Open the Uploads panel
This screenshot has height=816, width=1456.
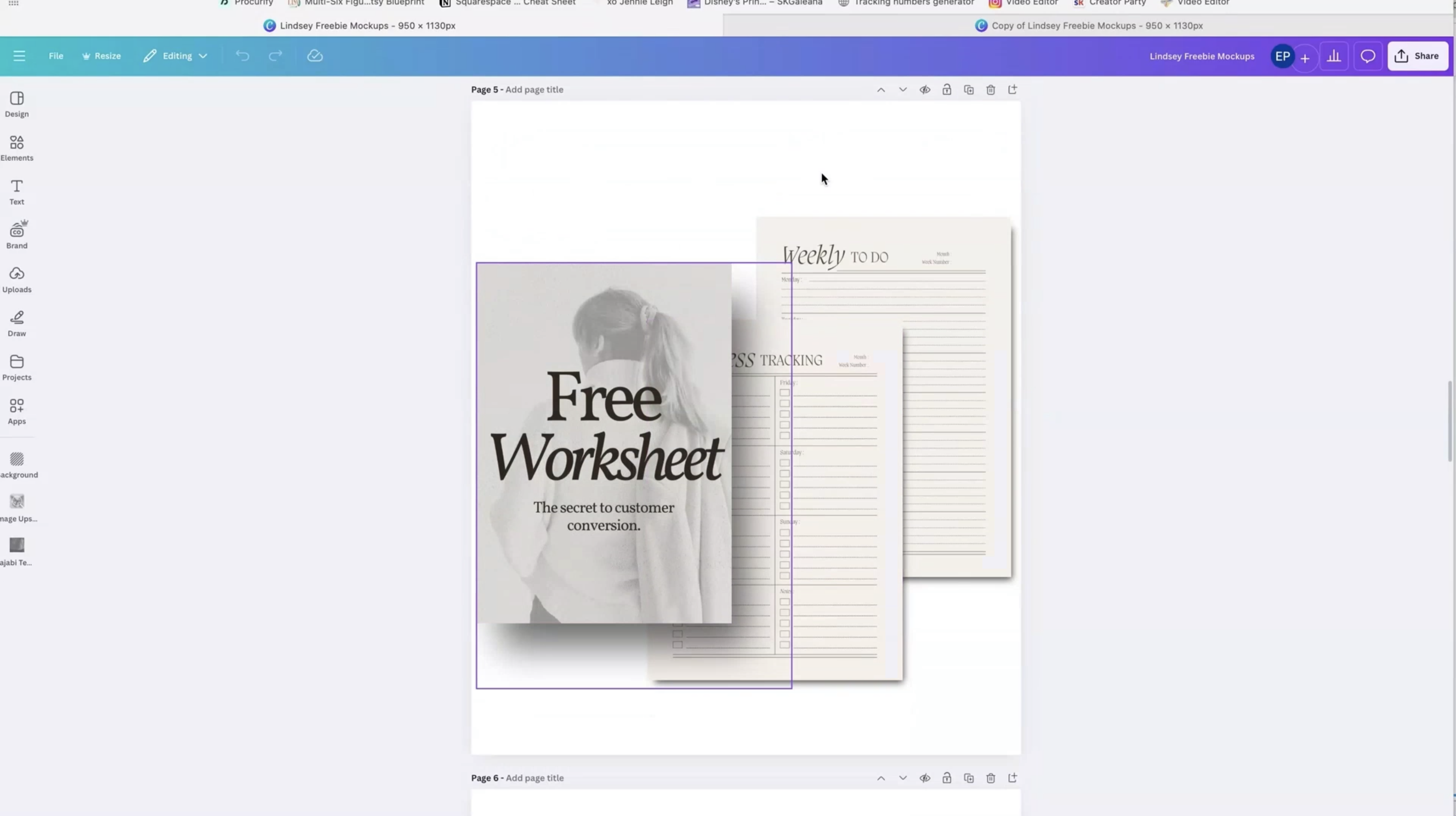(16, 280)
